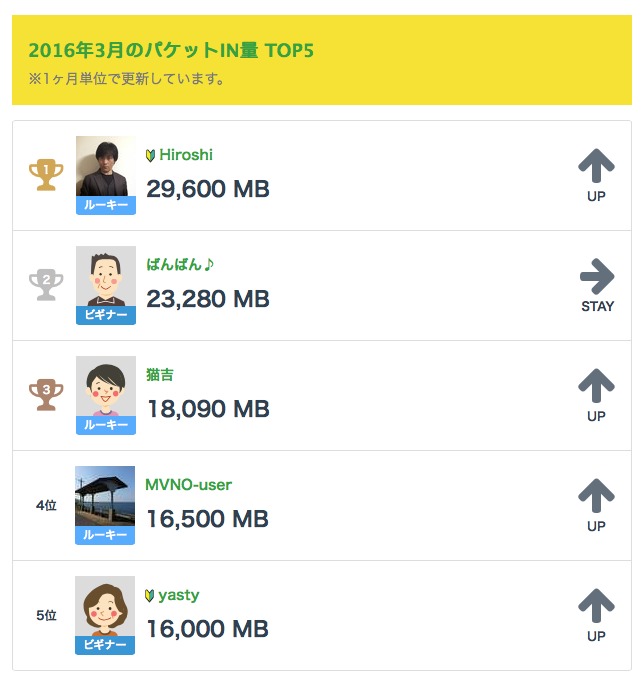Open Hiroshi's profile link

tap(186, 155)
